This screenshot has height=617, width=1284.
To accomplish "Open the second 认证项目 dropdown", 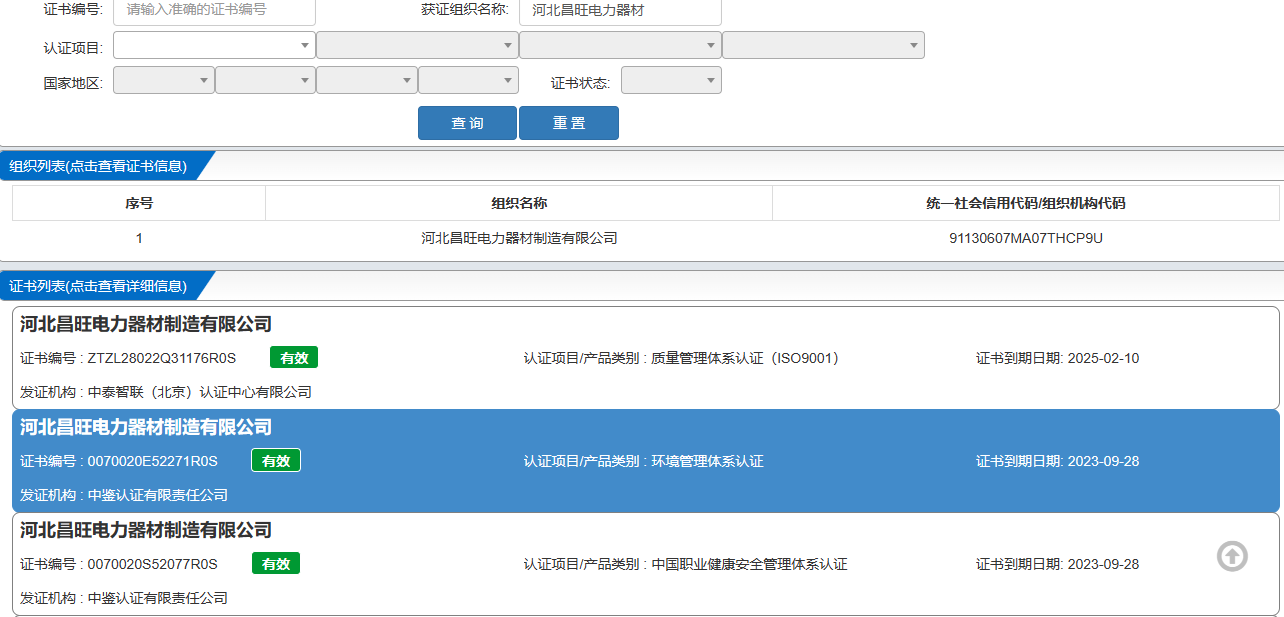I will pos(417,45).
